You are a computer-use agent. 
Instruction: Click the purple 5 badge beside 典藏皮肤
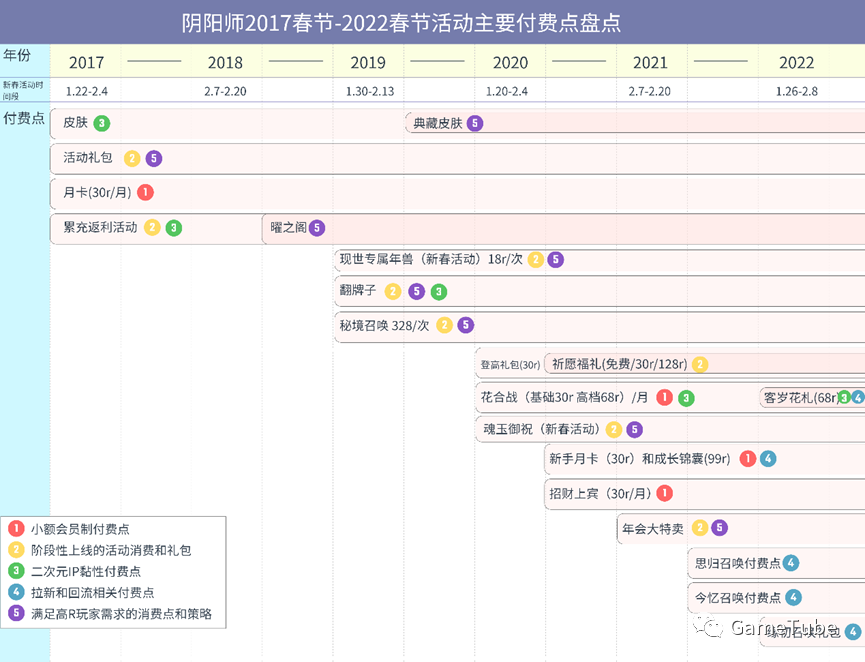pos(475,123)
